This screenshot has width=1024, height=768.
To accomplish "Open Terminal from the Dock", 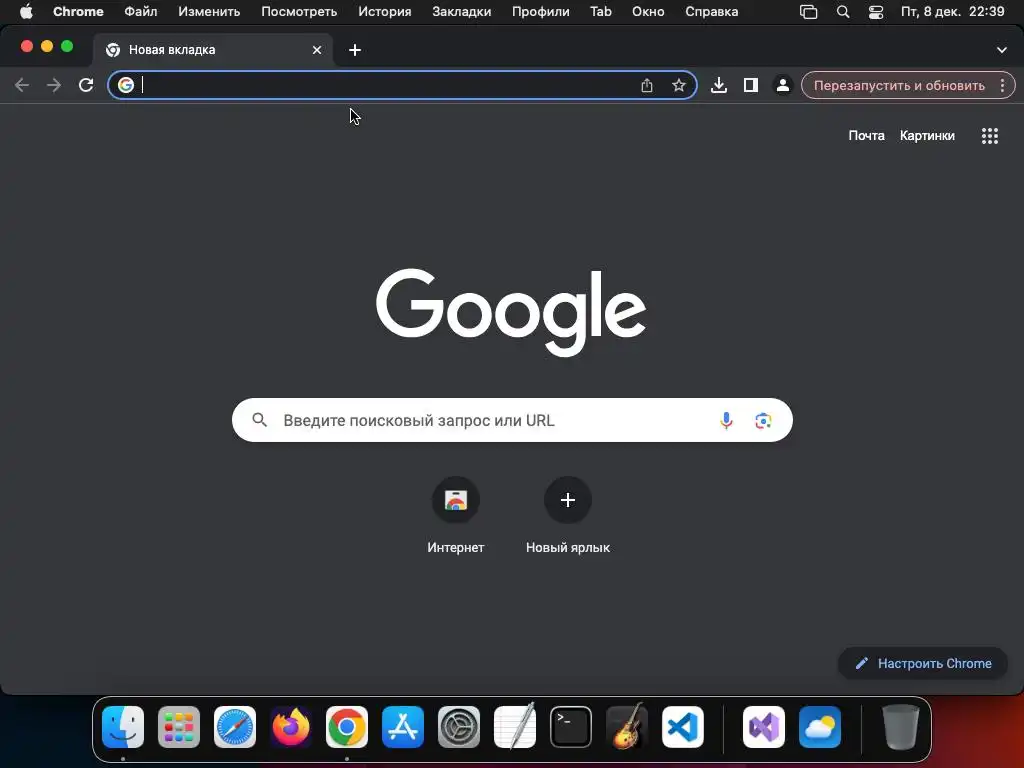I will point(571,727).
